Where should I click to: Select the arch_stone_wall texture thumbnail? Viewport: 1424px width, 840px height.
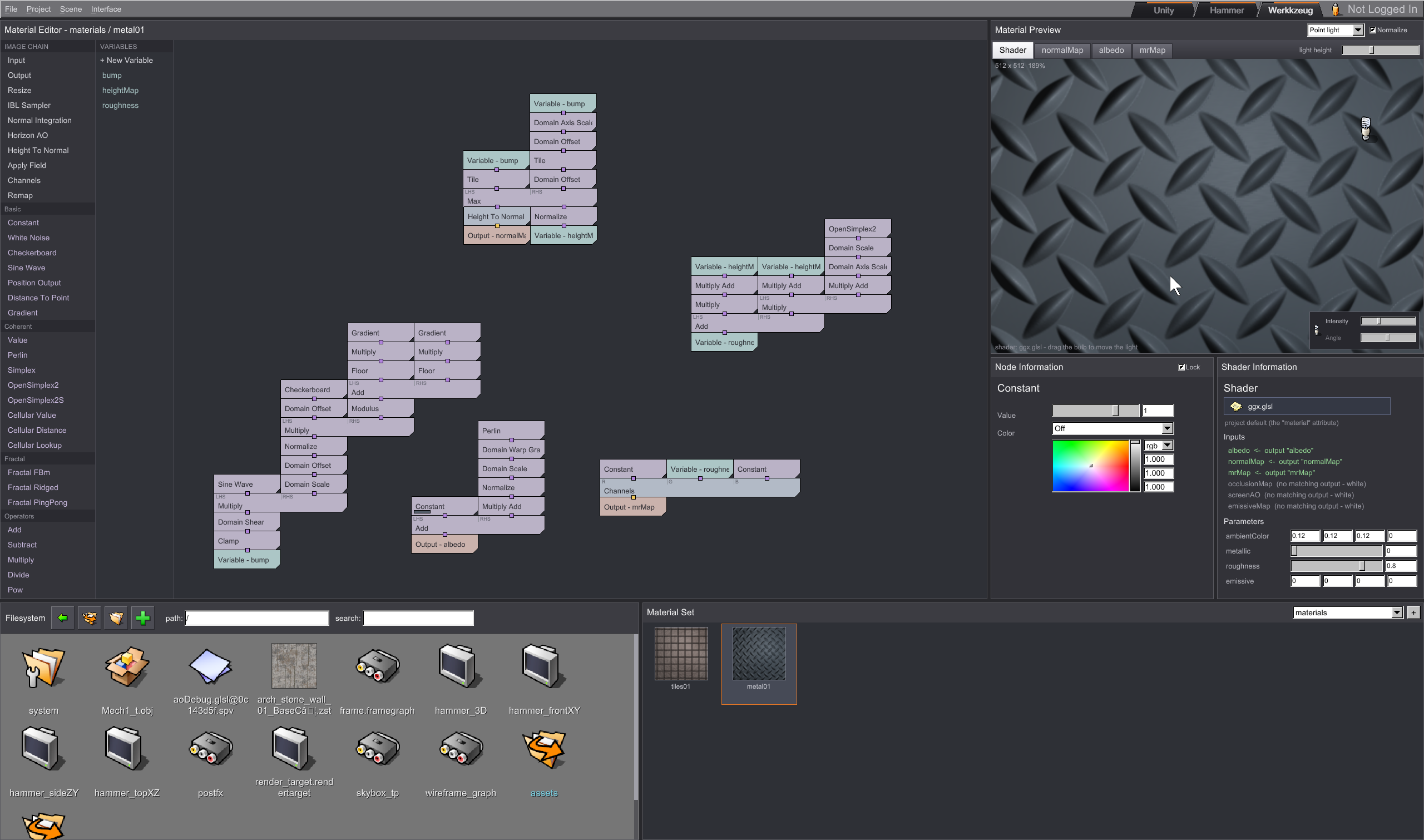(x=294, y=666)
